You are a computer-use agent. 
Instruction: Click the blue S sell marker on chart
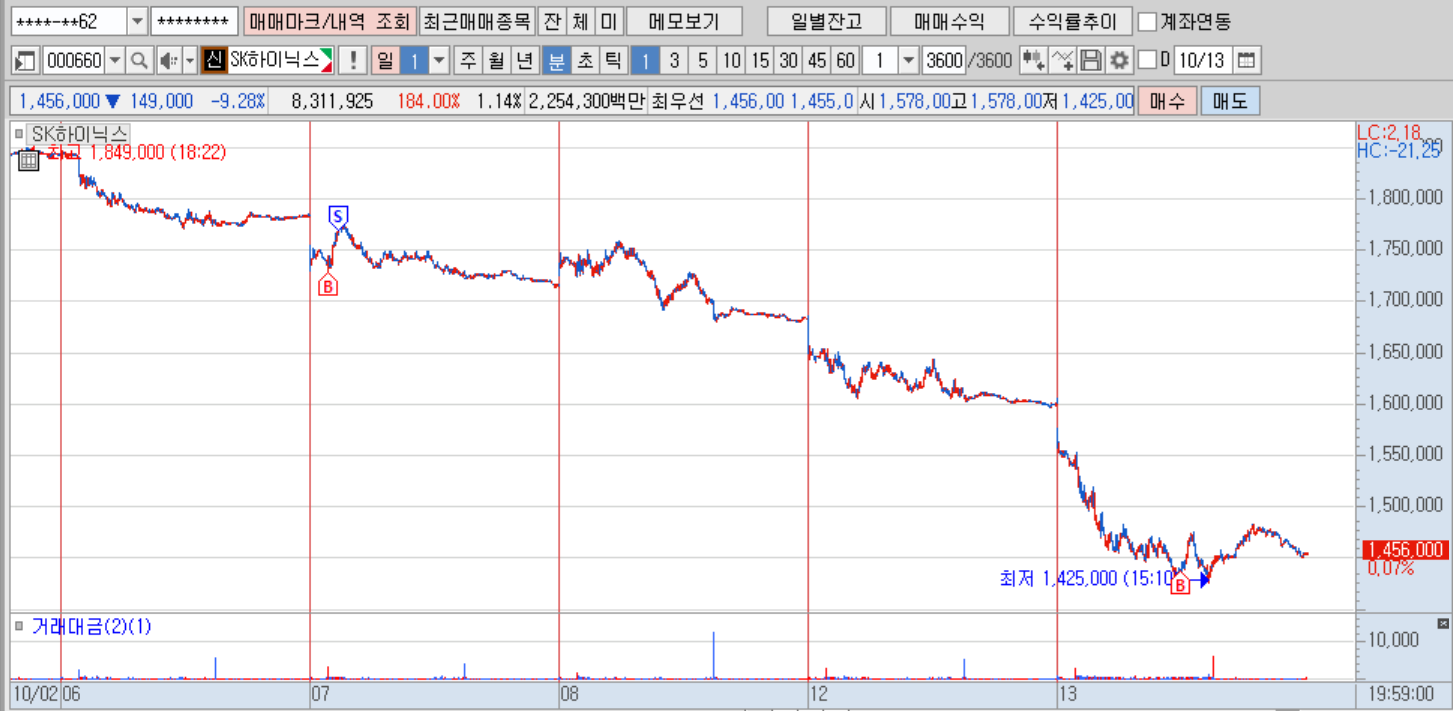[338, 215]
